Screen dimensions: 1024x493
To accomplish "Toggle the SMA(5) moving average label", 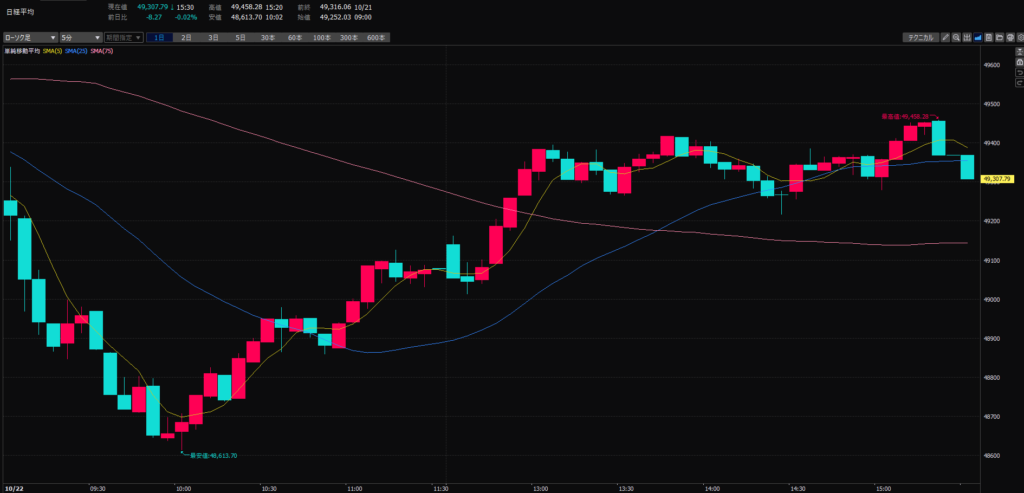I will point(52,50).
